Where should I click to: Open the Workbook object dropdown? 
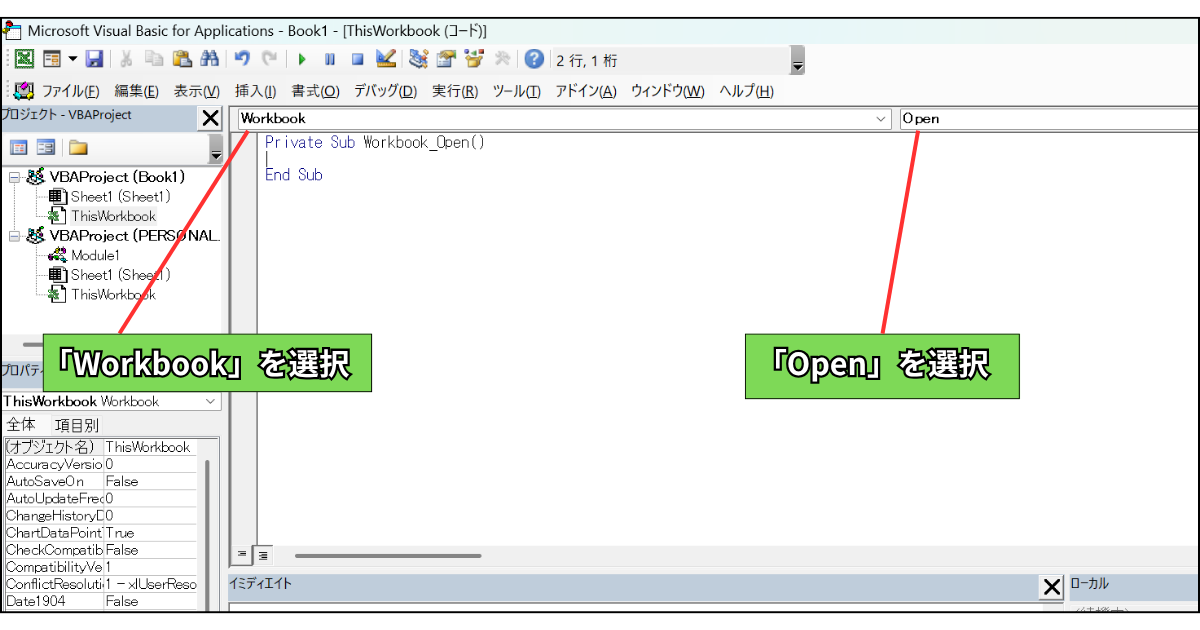point(882,118)
